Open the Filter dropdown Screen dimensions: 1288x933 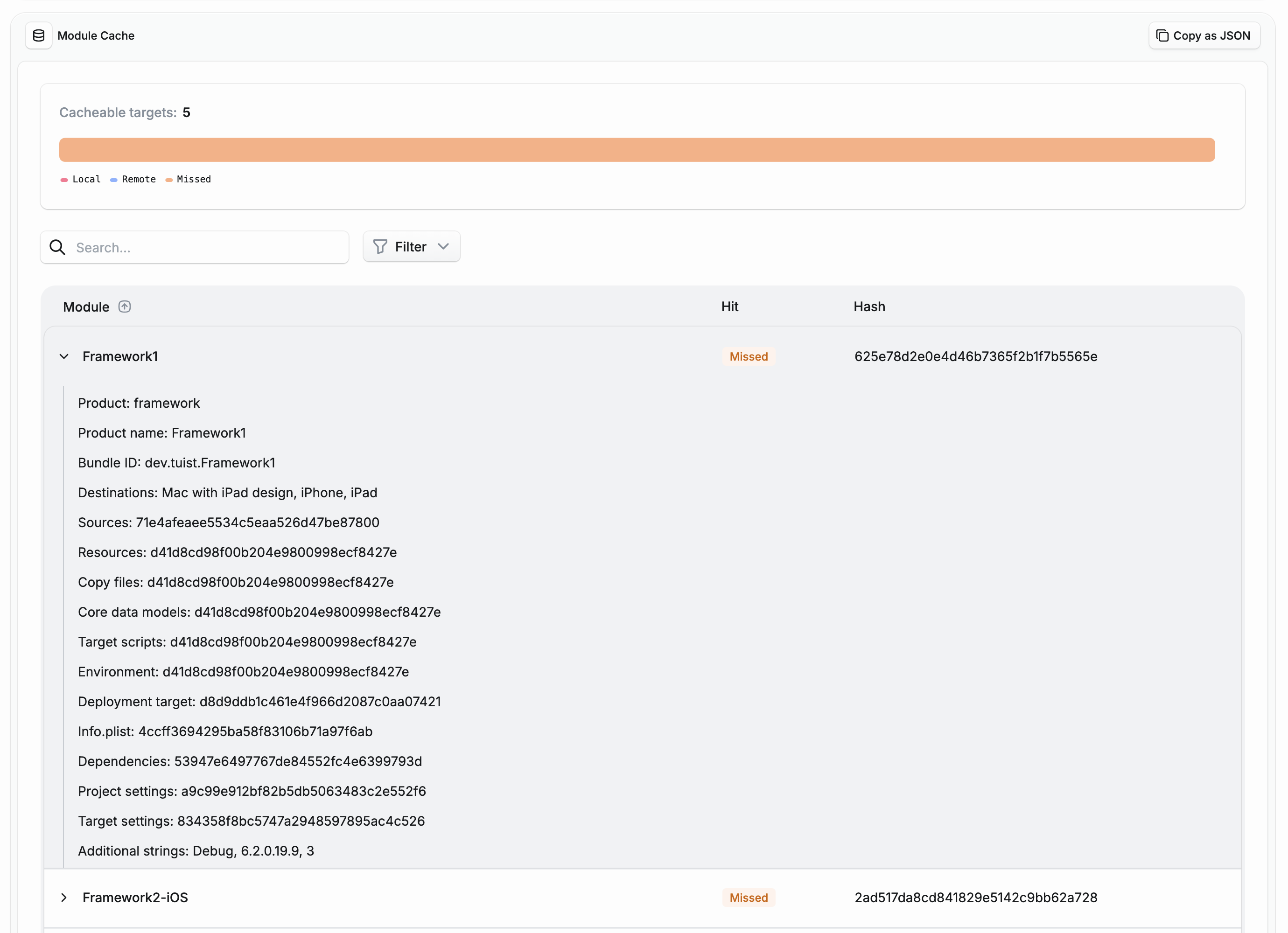(x=411, y=246)
